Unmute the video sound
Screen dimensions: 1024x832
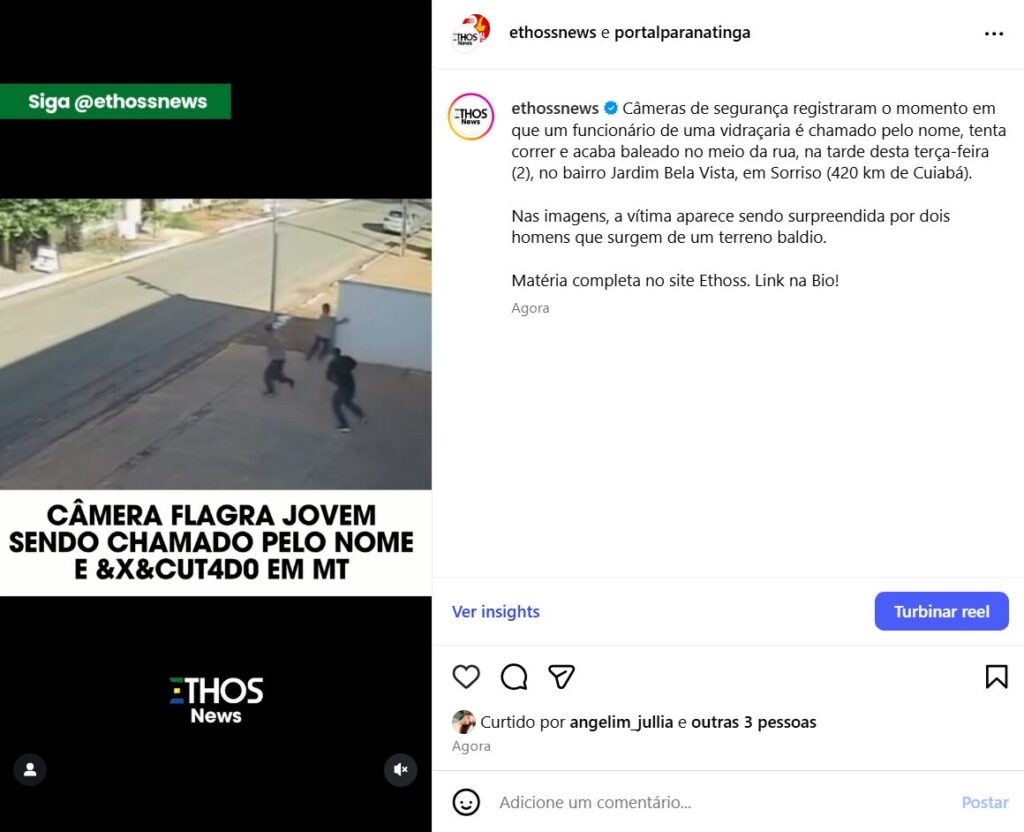coord(401,769)
